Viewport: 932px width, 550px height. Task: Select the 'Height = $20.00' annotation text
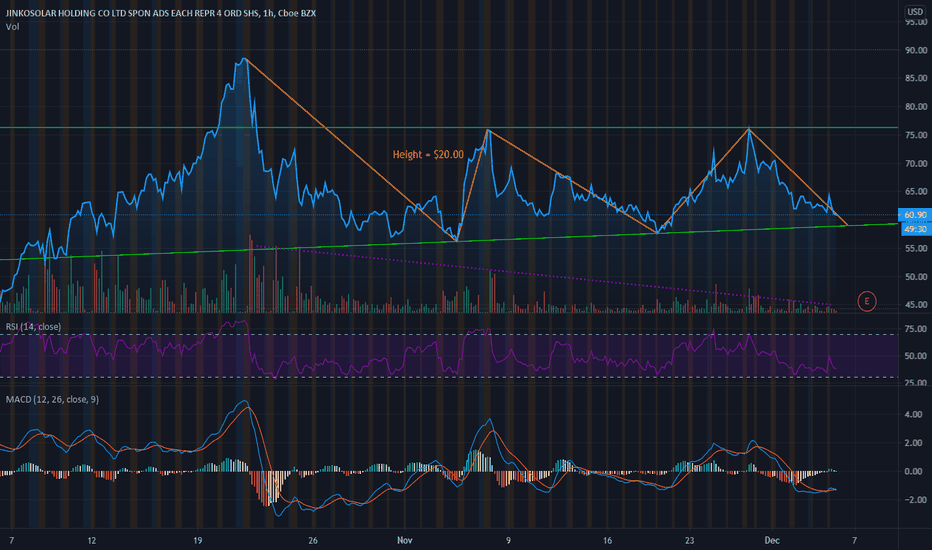point(428,155)
